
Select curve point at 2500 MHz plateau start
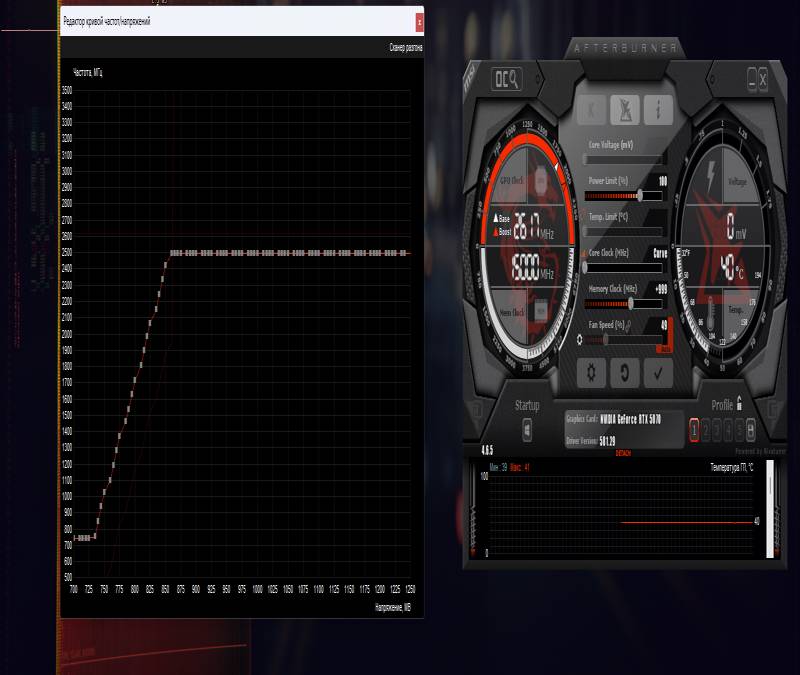click(172, 253)
